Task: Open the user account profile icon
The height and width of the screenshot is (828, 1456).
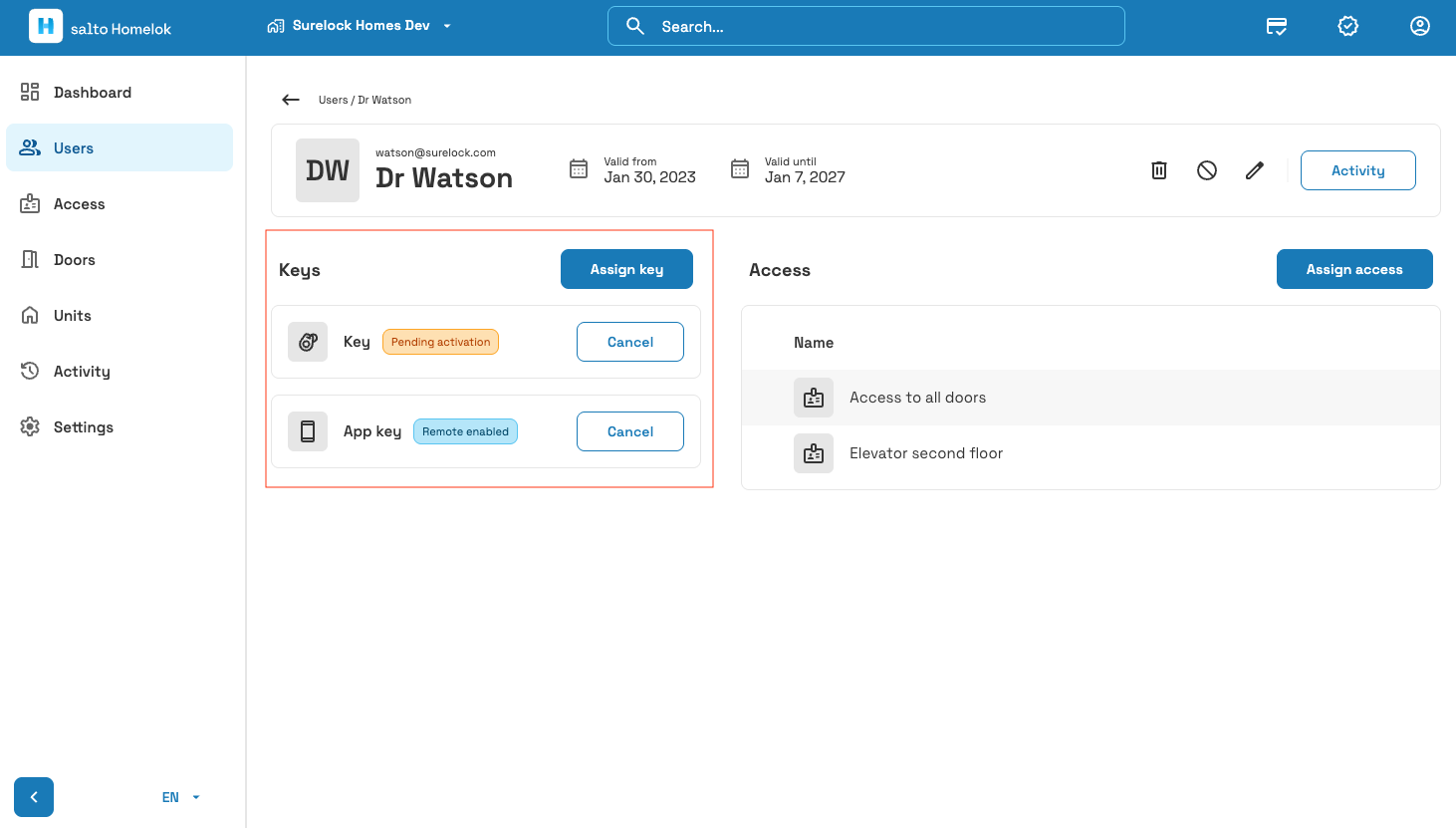Action: (x=1420, y=27)
